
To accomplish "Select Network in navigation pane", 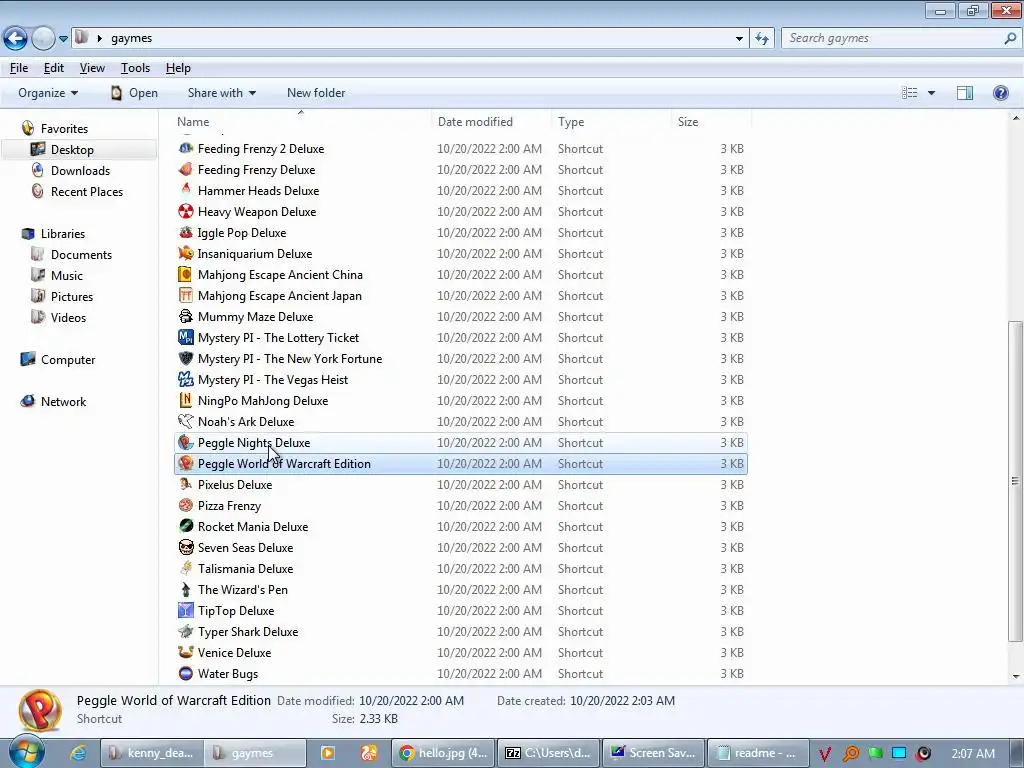I will click(63, 402).
